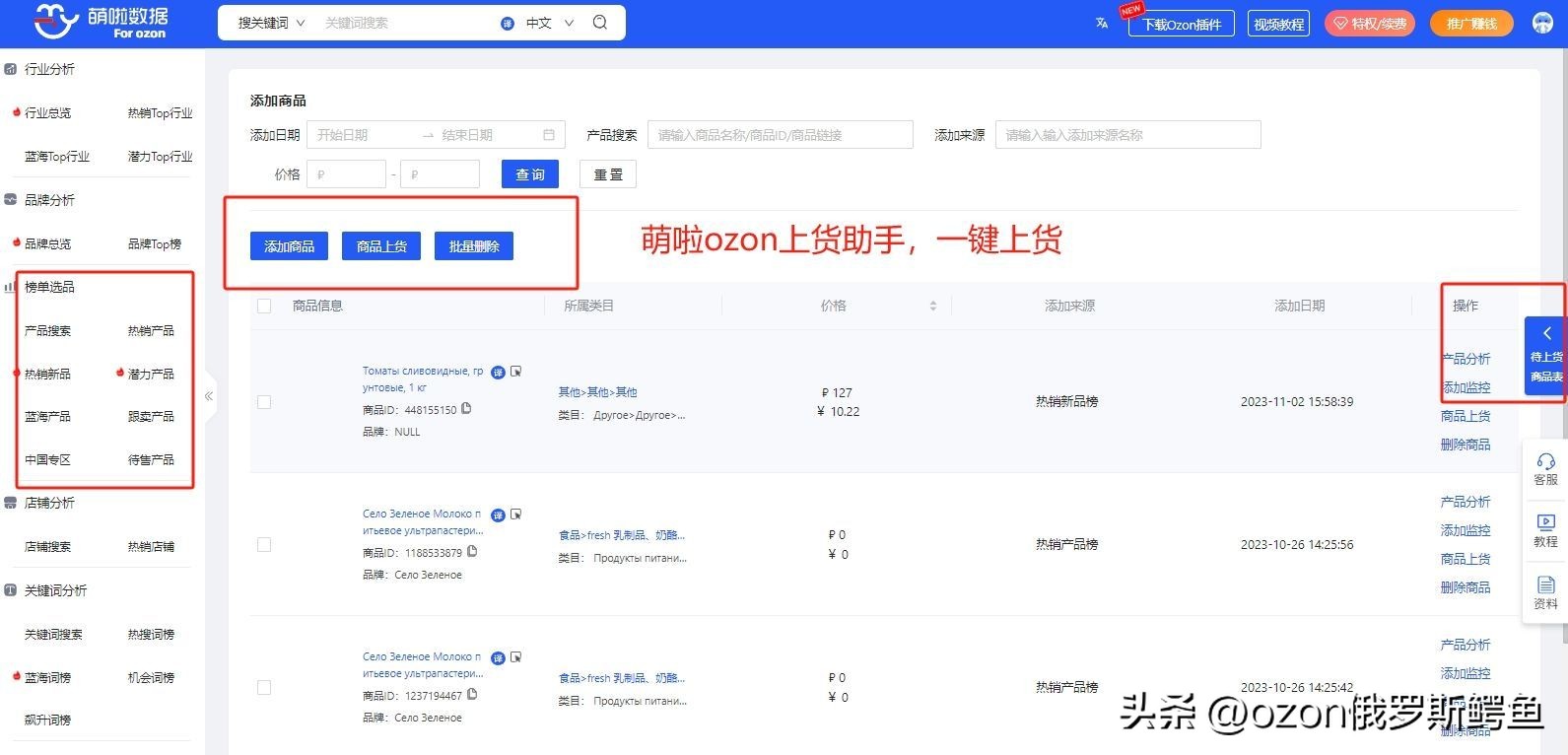Open the 其他>其他>其他 category link
The width and height of the screenshot is (1568, 755).
click(597, 392)
